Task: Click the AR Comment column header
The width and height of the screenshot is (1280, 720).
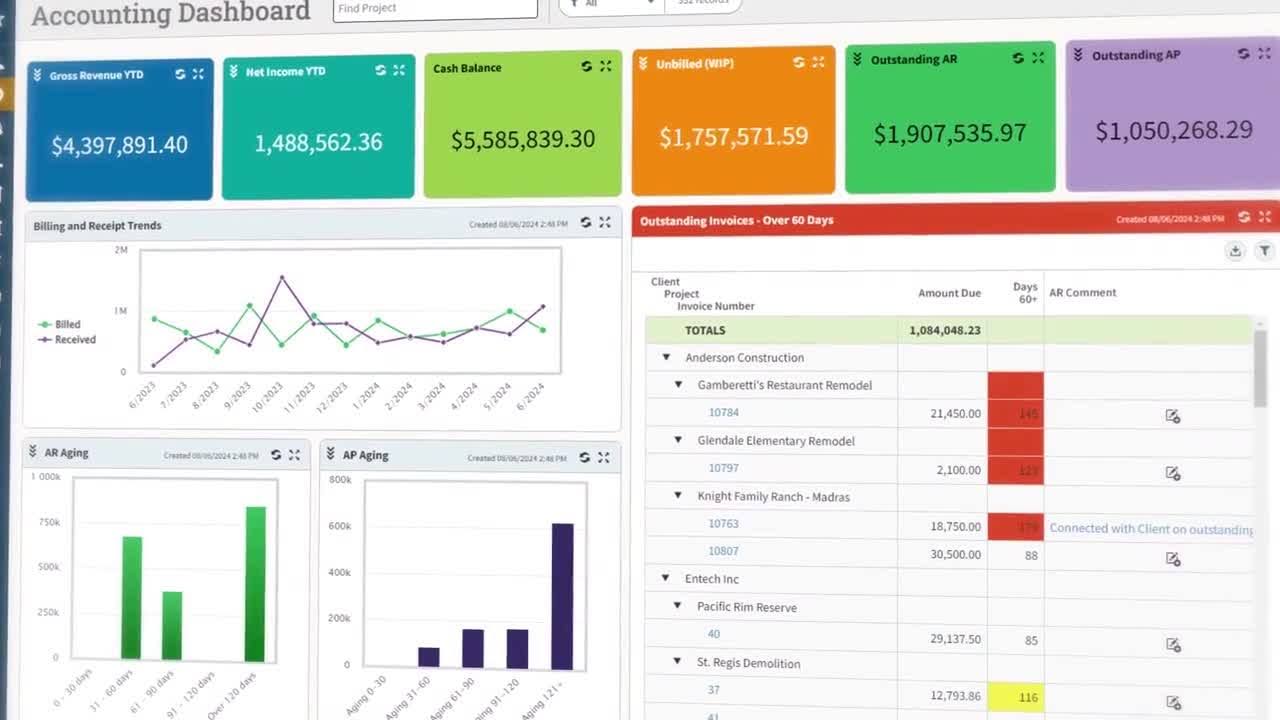Action: [1082, 292]
